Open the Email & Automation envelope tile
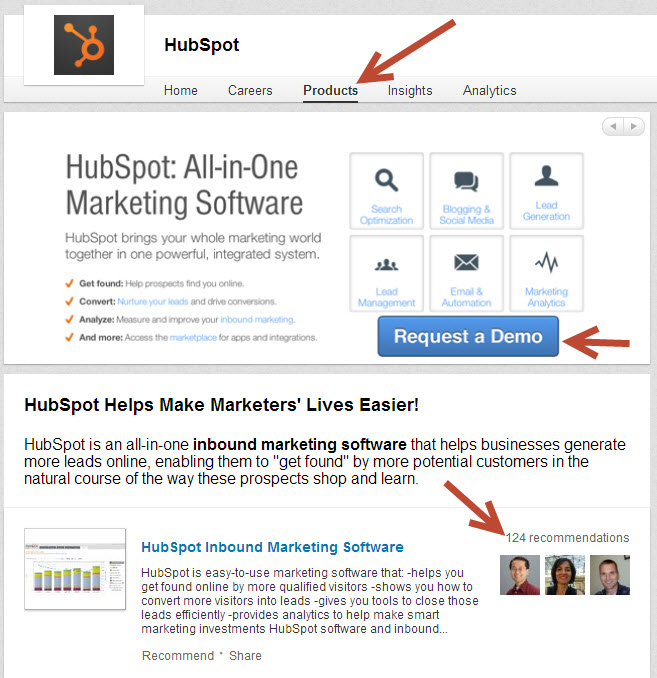657x678 pixels. point(466,273)
